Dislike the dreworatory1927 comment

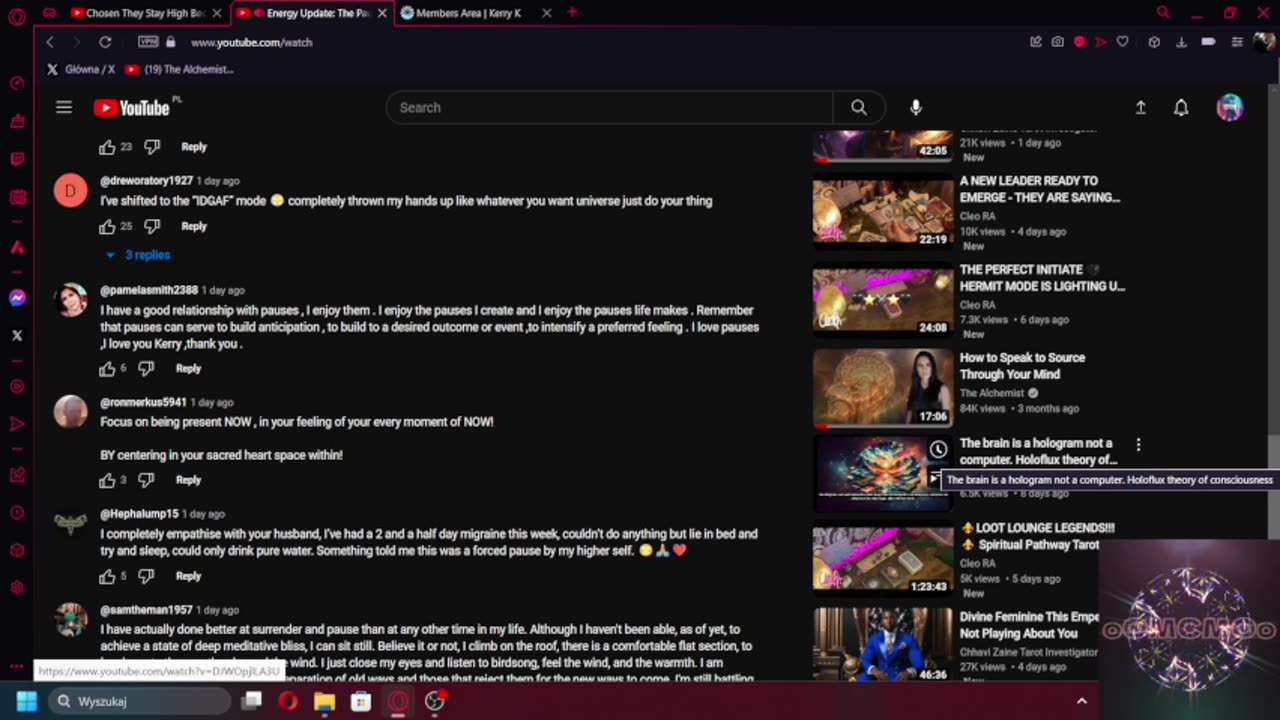(x=152, y=227)
